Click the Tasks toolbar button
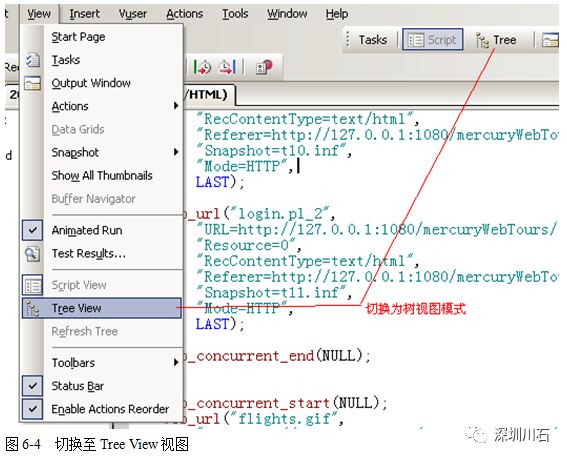 click(373, 40)
